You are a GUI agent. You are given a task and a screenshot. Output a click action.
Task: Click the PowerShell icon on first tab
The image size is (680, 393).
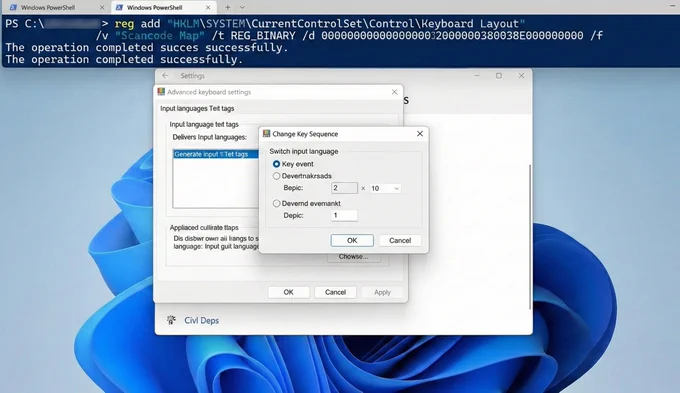tap(13, 7)
